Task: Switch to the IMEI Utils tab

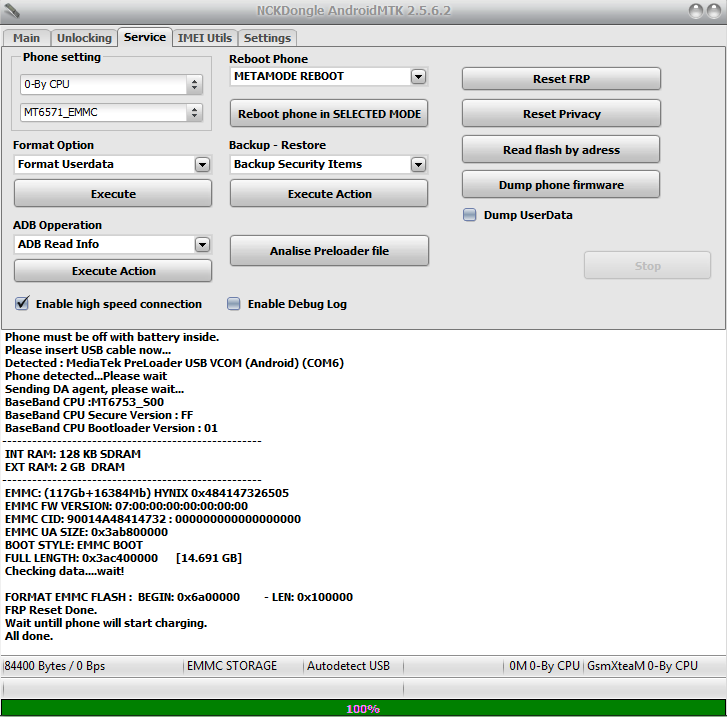Action: pos(204,38)
